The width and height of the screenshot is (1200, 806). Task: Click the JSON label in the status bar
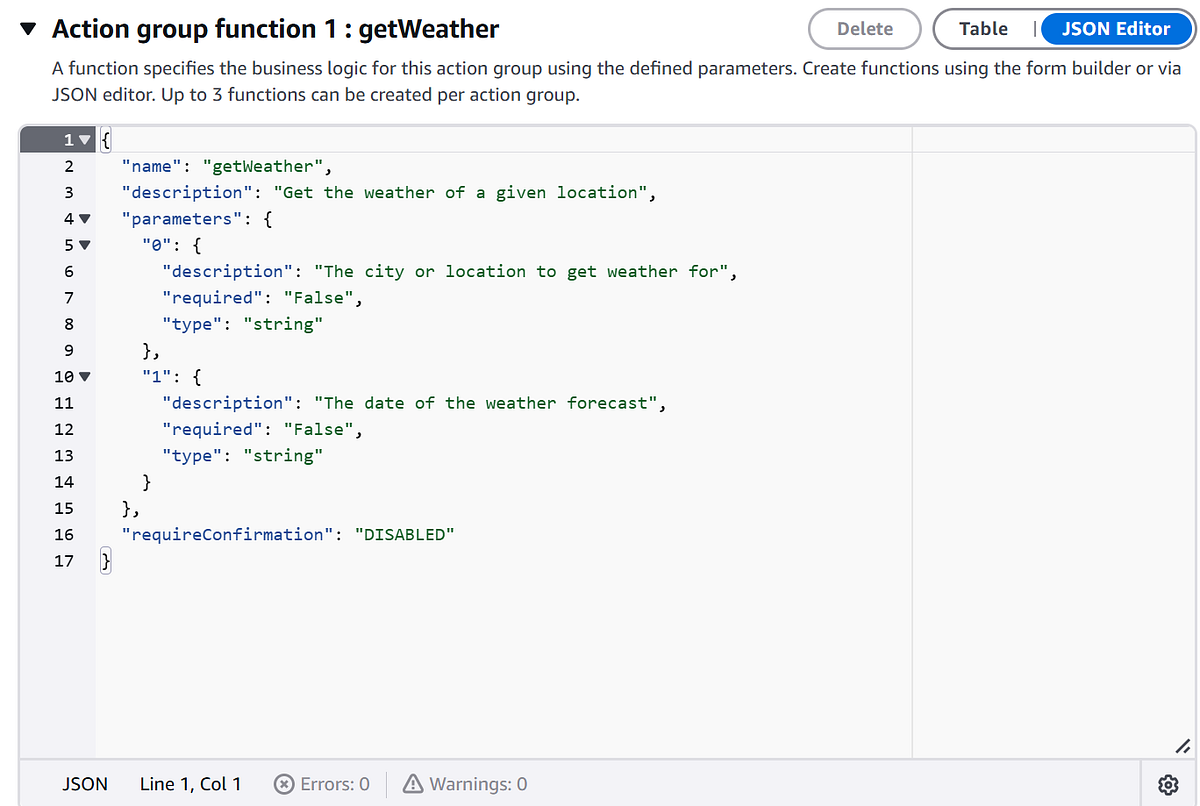click(85, 784)
